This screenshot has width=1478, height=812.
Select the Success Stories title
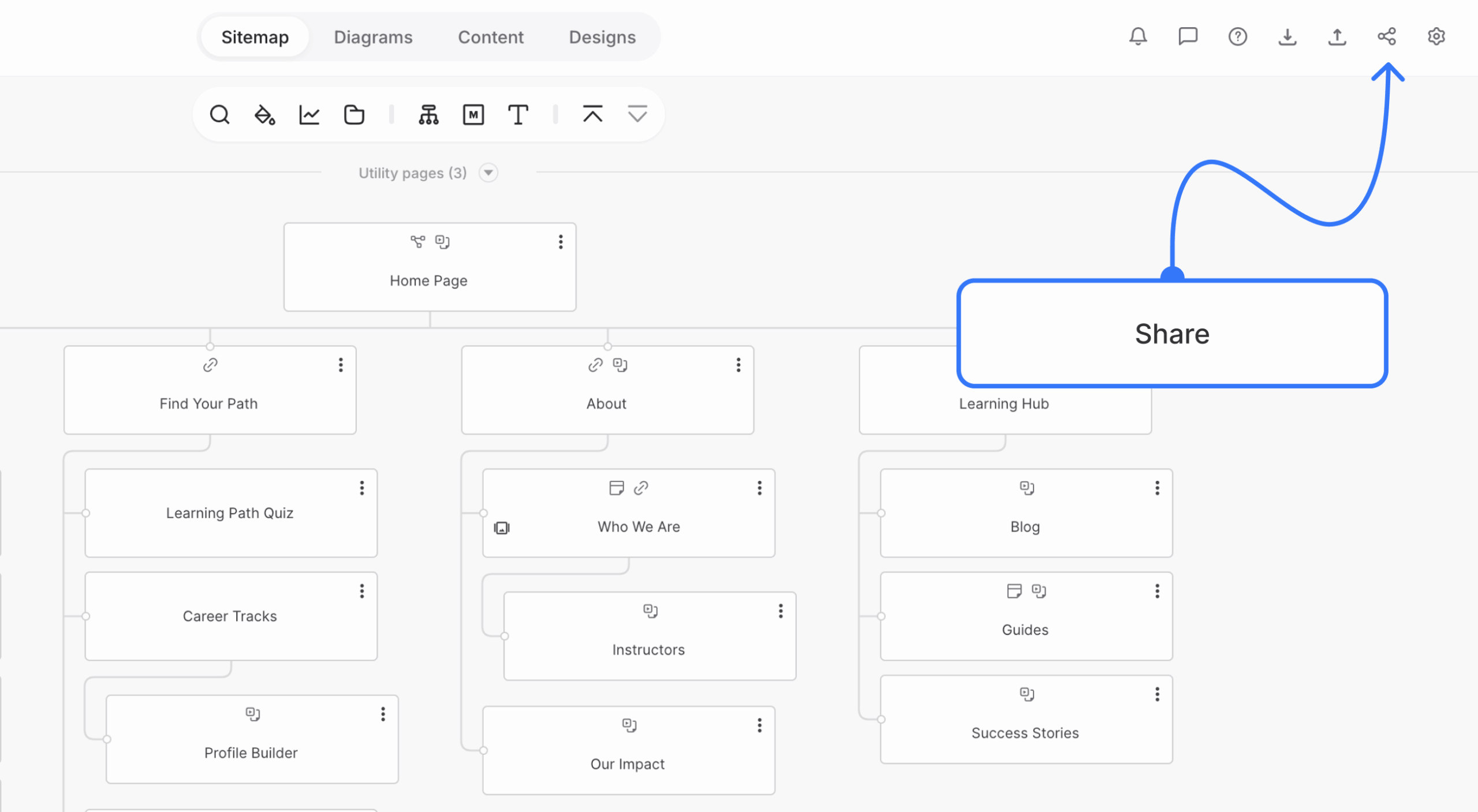click(1025, 733)
